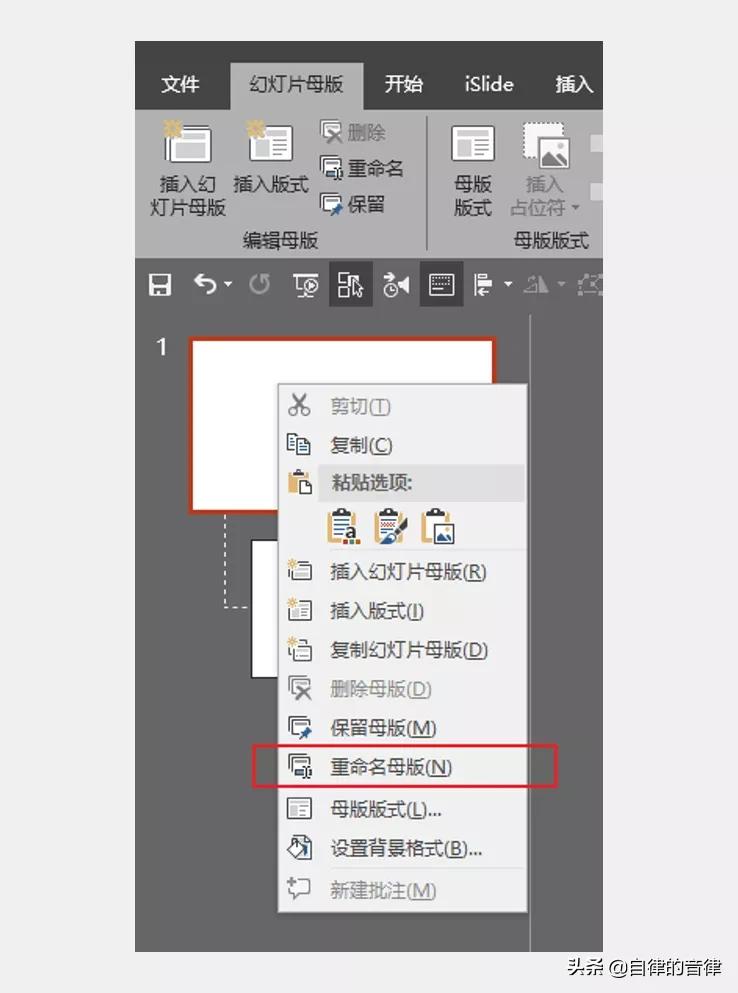The image size is (738, 993).
Task: Click the ribbon 重命名 button
Action: coord(362,168)
